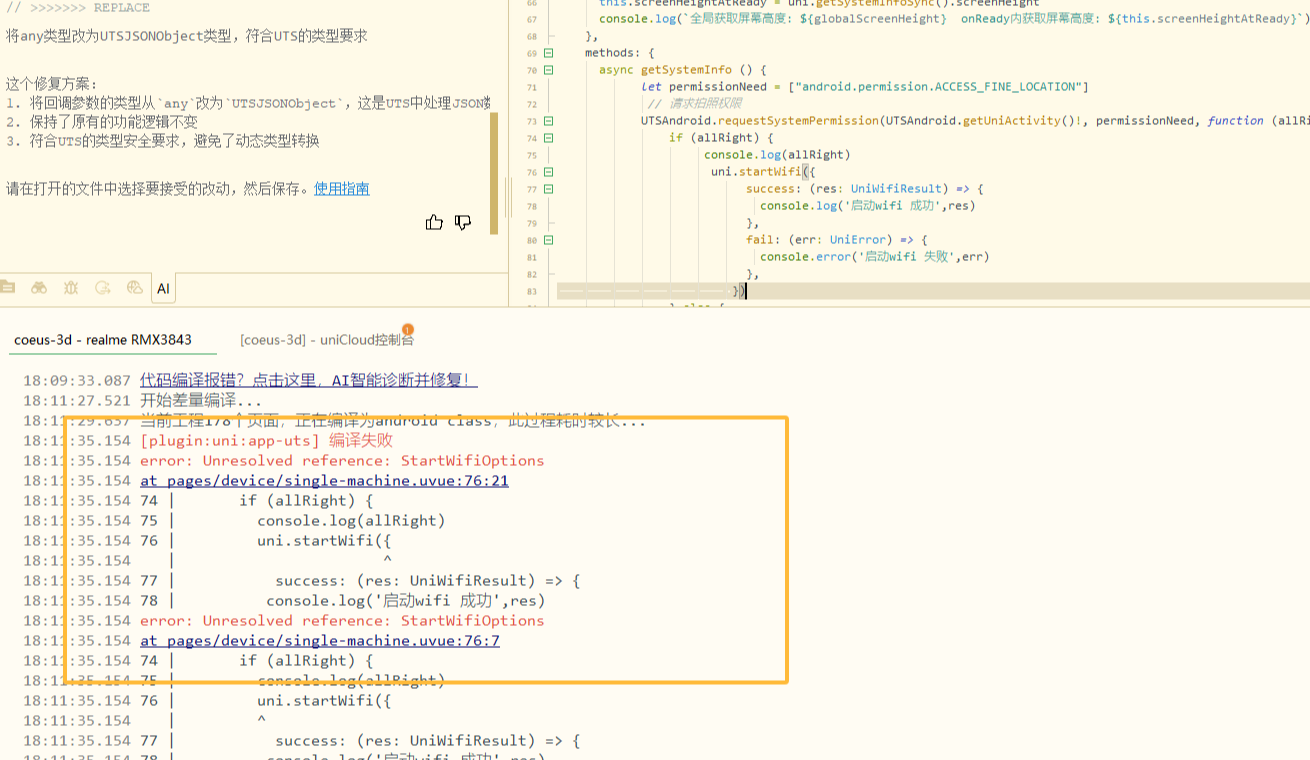The height and width of the screenshot is (760, 1310).
Task: Open the bug debug panel icon
Action: point(71,288)
